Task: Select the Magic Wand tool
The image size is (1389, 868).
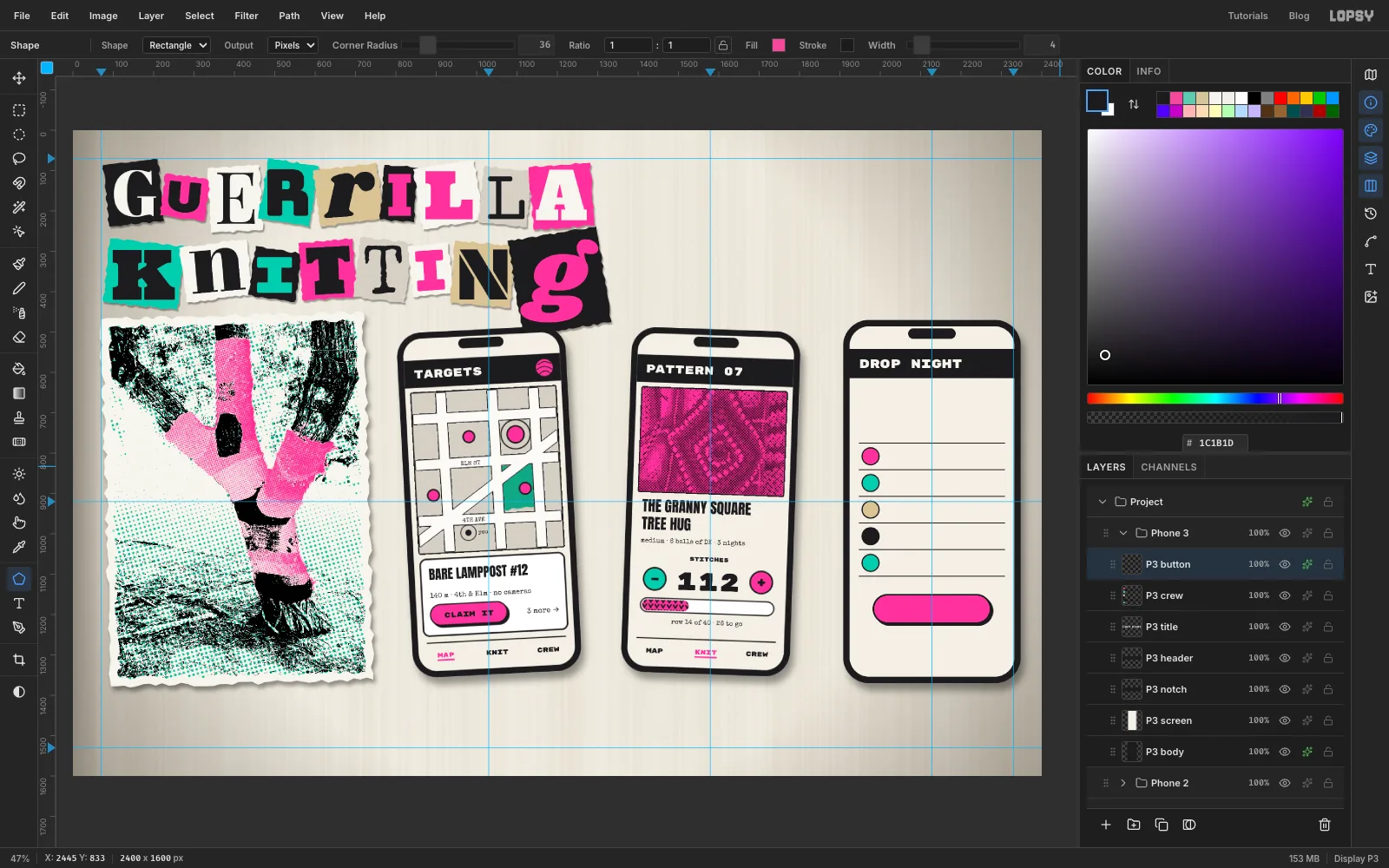Action: point(19,207)
